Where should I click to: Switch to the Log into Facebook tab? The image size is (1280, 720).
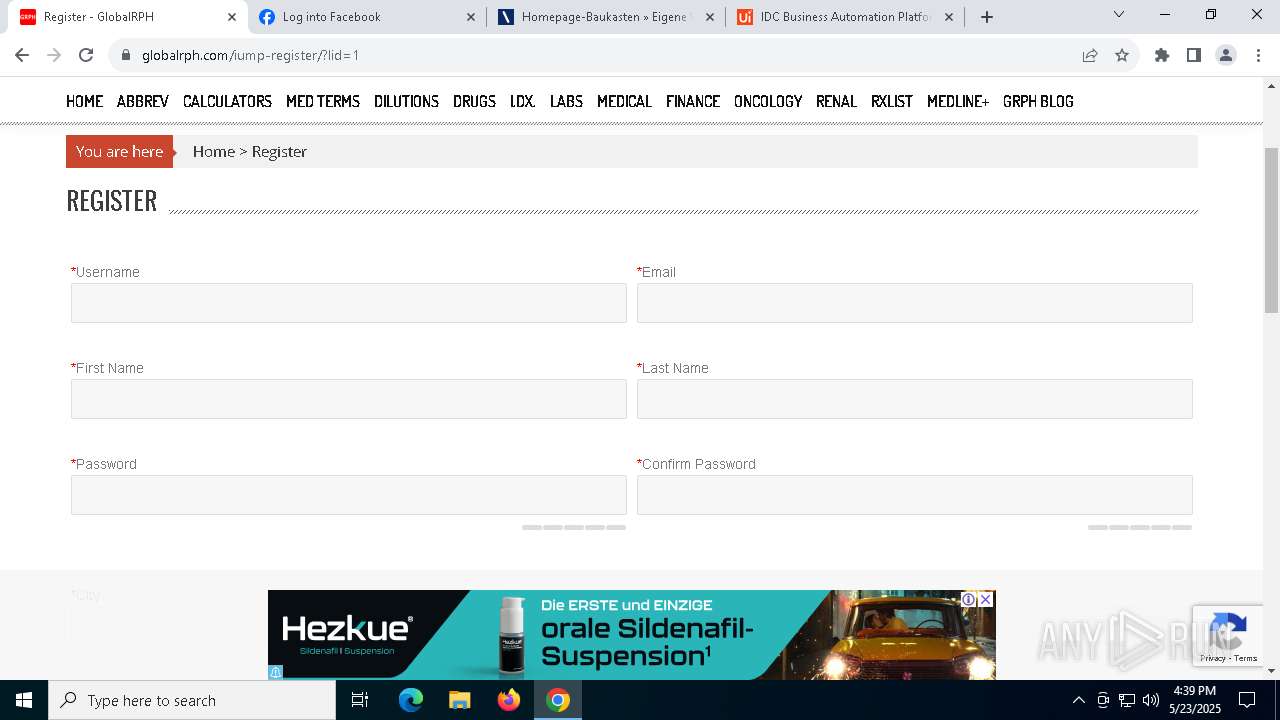(x=367, y=17)
